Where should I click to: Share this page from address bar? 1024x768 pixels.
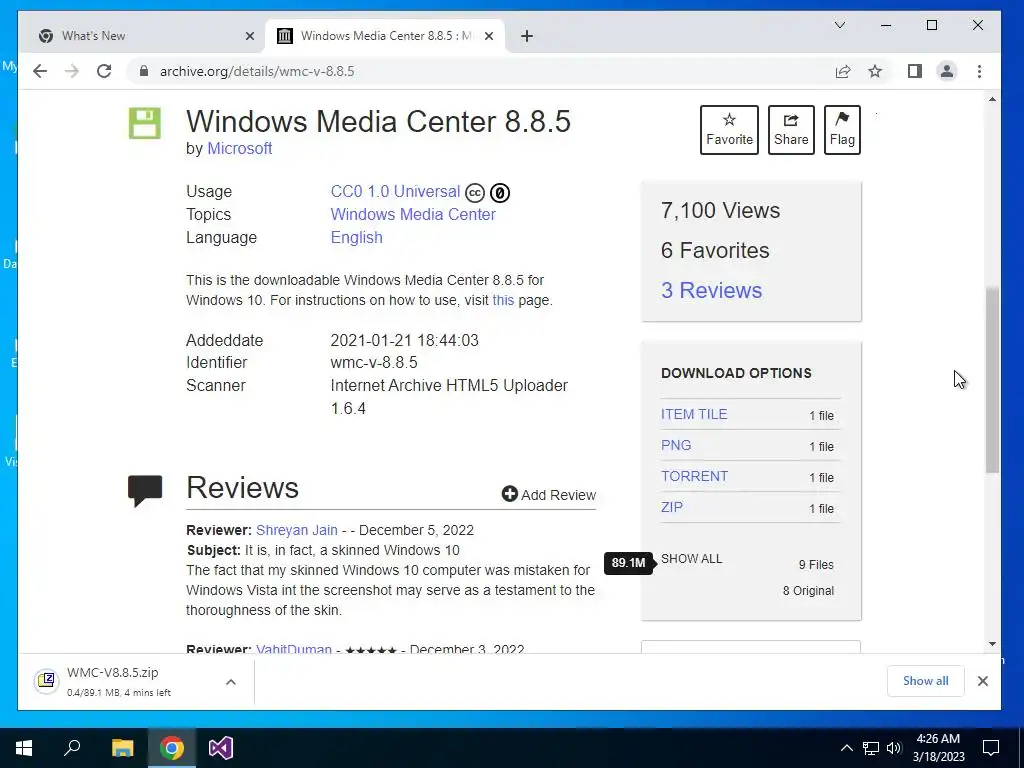click(843, 71)
